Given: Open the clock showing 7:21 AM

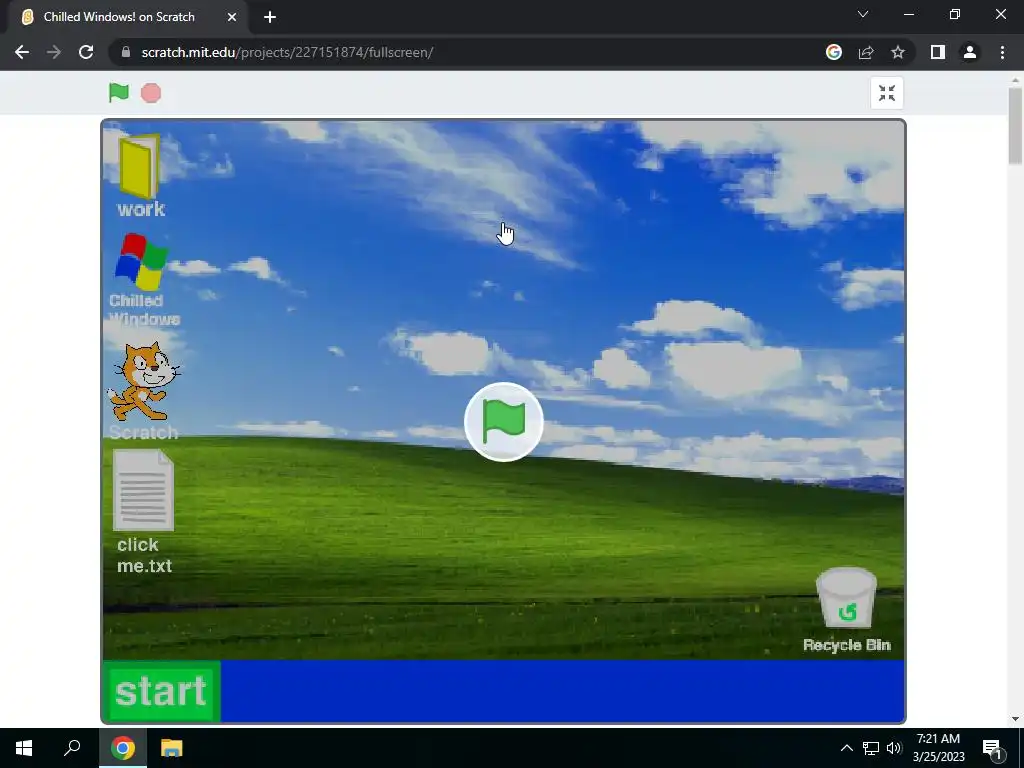Looking at the screenshot, I should [x=938, y=748].
